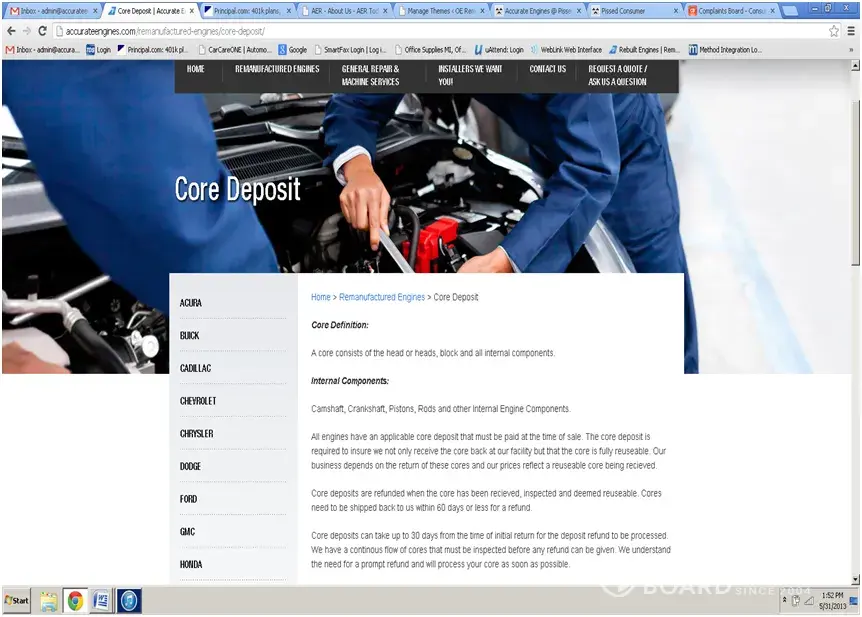The image size is (862, 617).
Task: Open General Repair & Machine Services menu
Action: coord(371,75)
